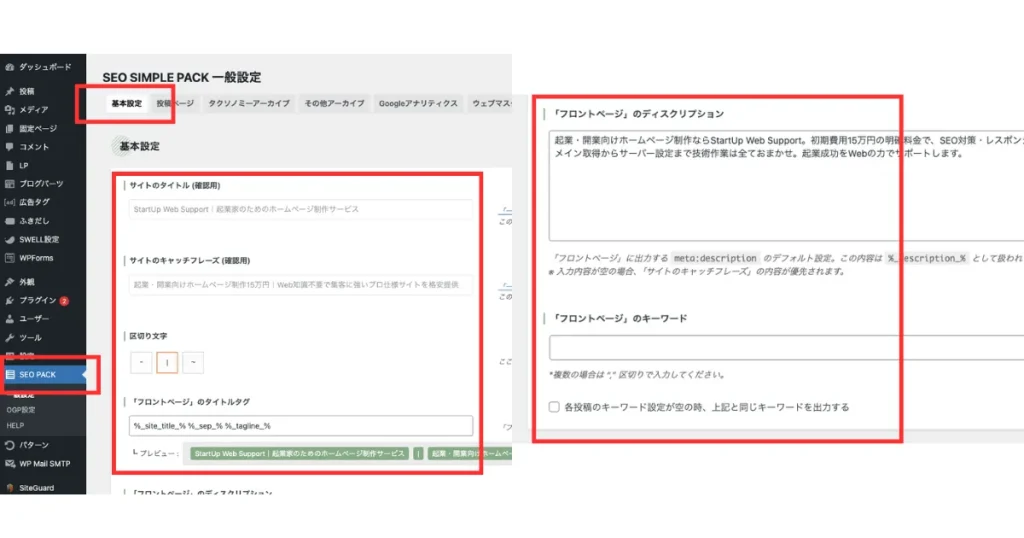1024x538 pixels.
Task: Switch to the 投稿ページ tab
Action: (175, 104)
